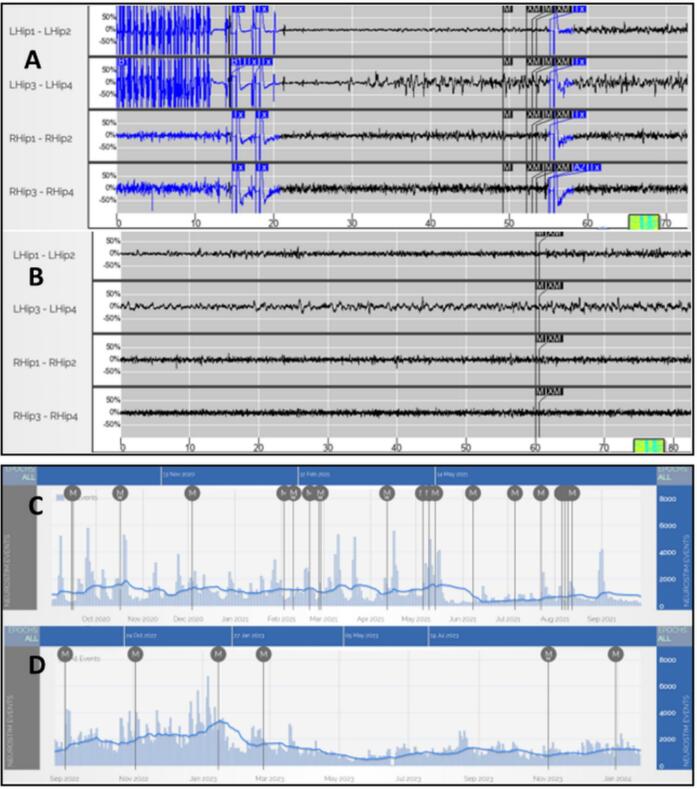697x789 pixels.
Task: Select the left EPOCHS ALL button in panel C
Action: point(20,474)
